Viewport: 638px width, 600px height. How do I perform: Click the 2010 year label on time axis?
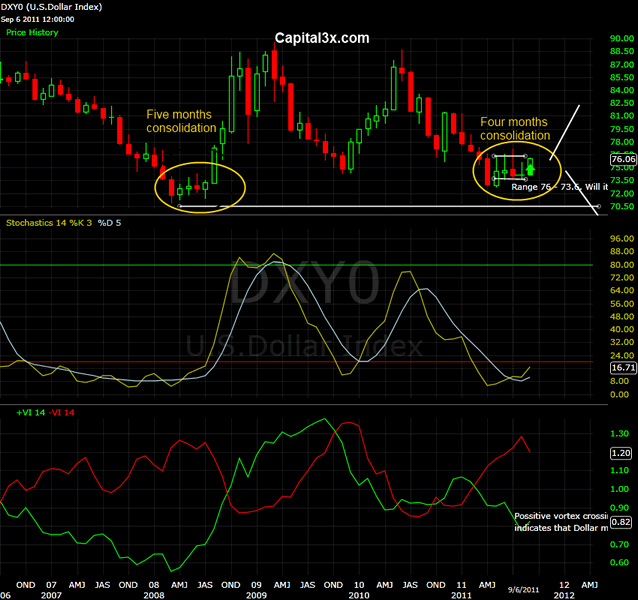click(x=359, y=595)
